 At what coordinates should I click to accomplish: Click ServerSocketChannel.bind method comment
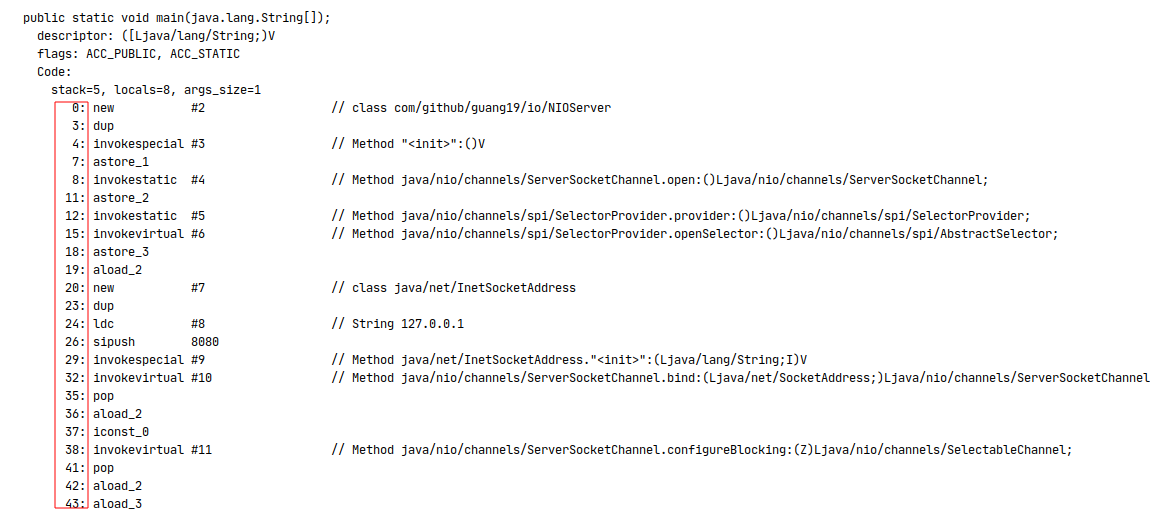point(740,378)
